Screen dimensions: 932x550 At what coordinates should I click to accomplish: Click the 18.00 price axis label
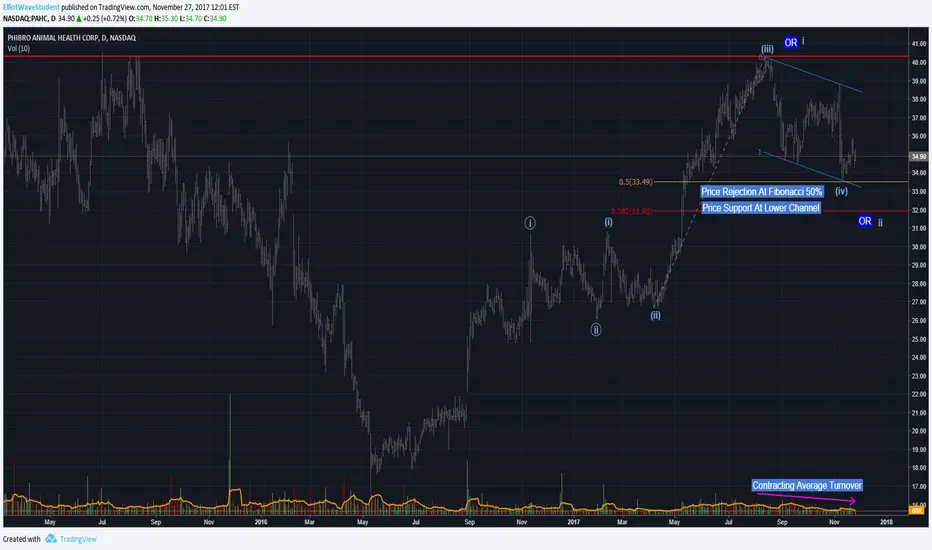click(x=918, y=468)
